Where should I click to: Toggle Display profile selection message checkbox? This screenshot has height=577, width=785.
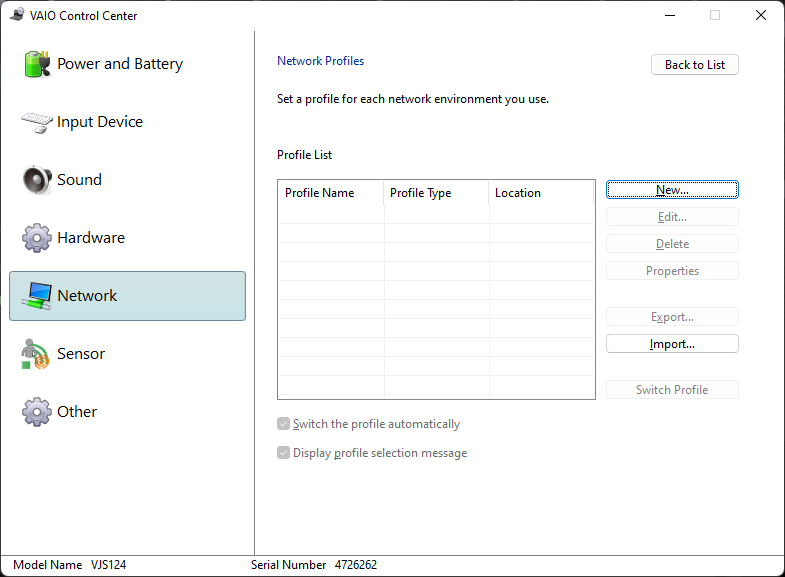283,453
